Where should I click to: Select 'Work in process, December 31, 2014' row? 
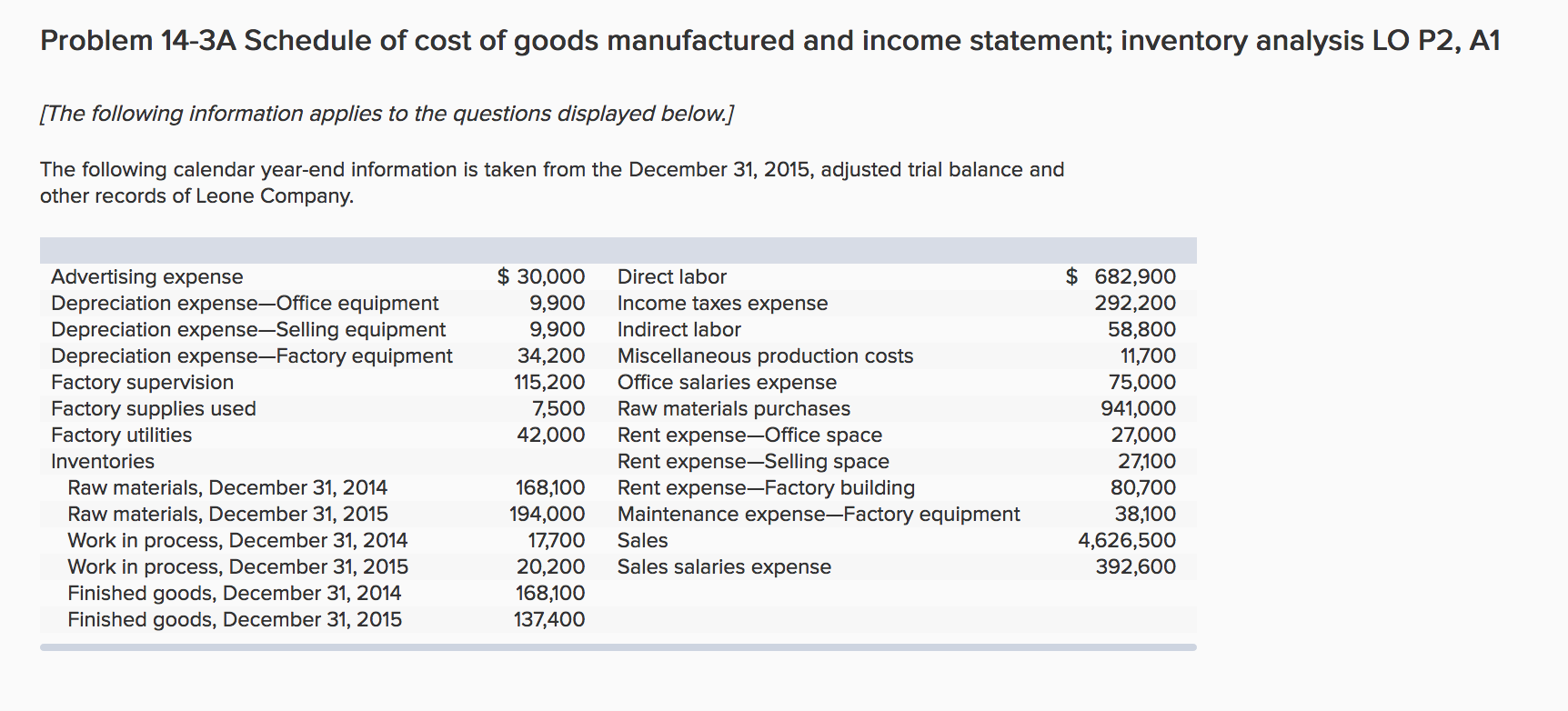(237, 540)
